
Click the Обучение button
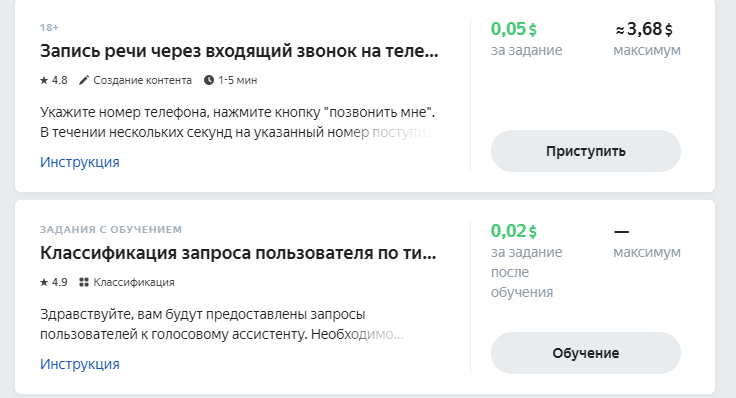(585, 353)
